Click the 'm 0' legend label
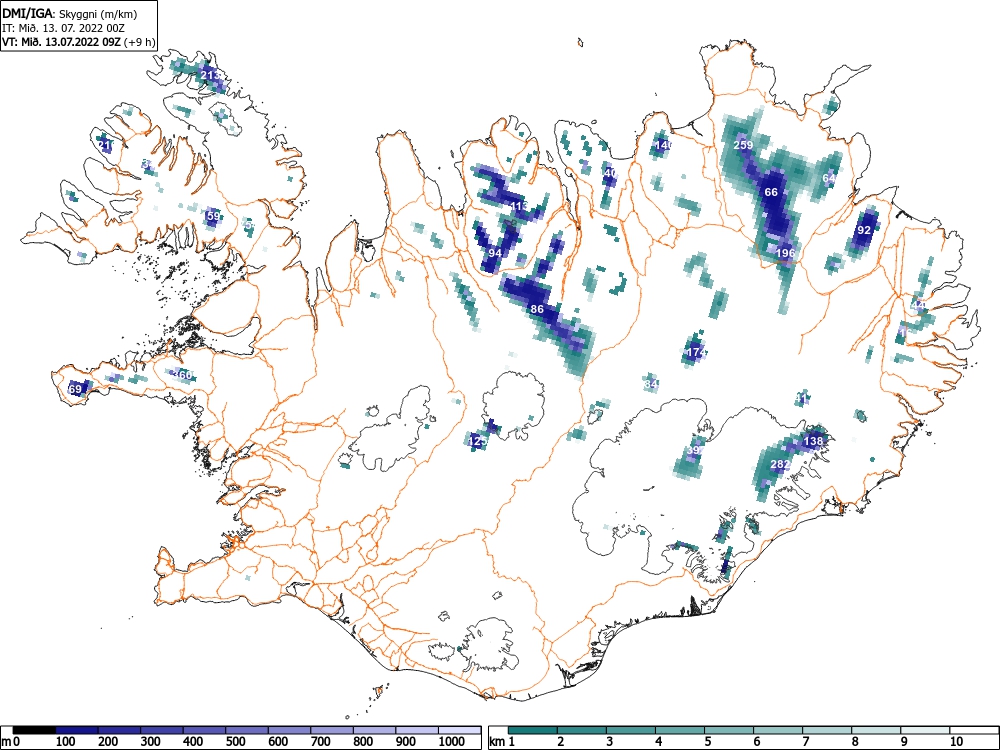 click(x=10, y=741)
